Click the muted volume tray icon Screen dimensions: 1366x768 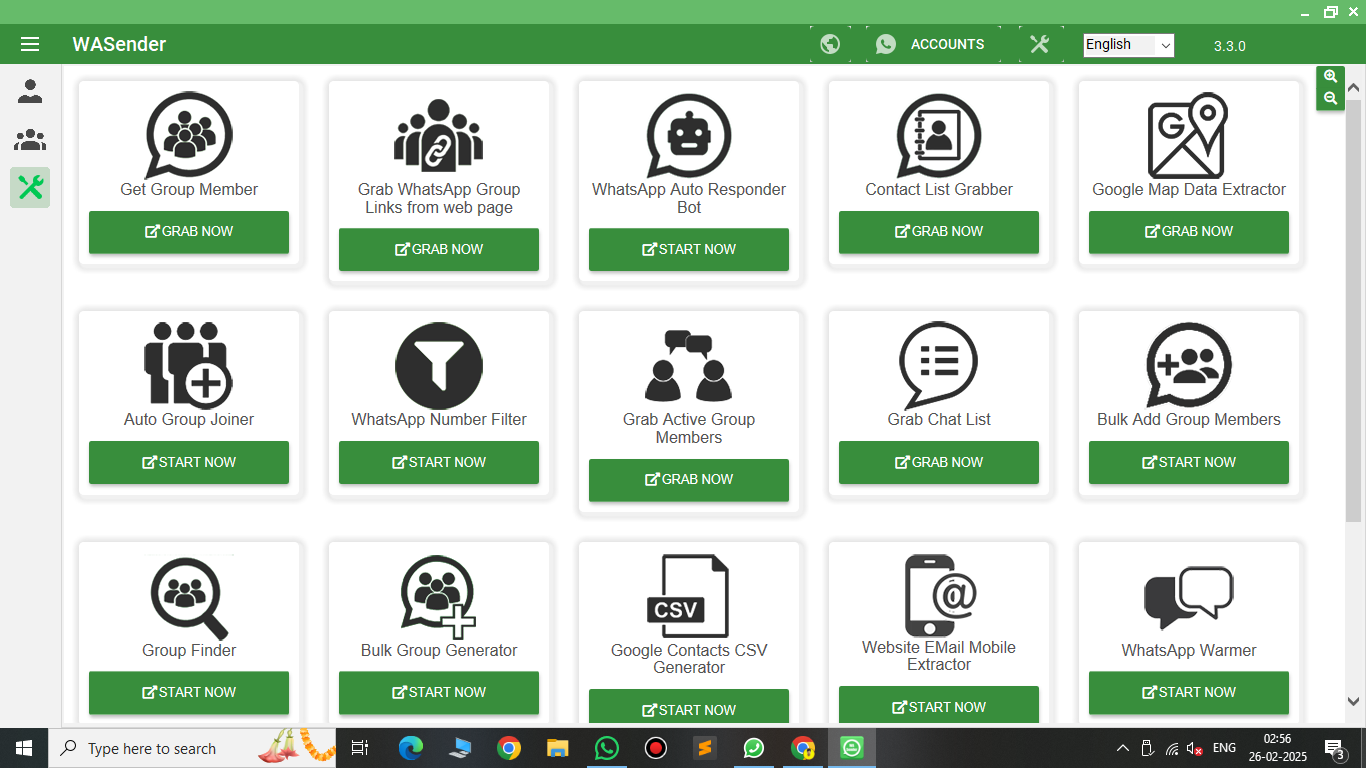click(x=1194, y=748)
